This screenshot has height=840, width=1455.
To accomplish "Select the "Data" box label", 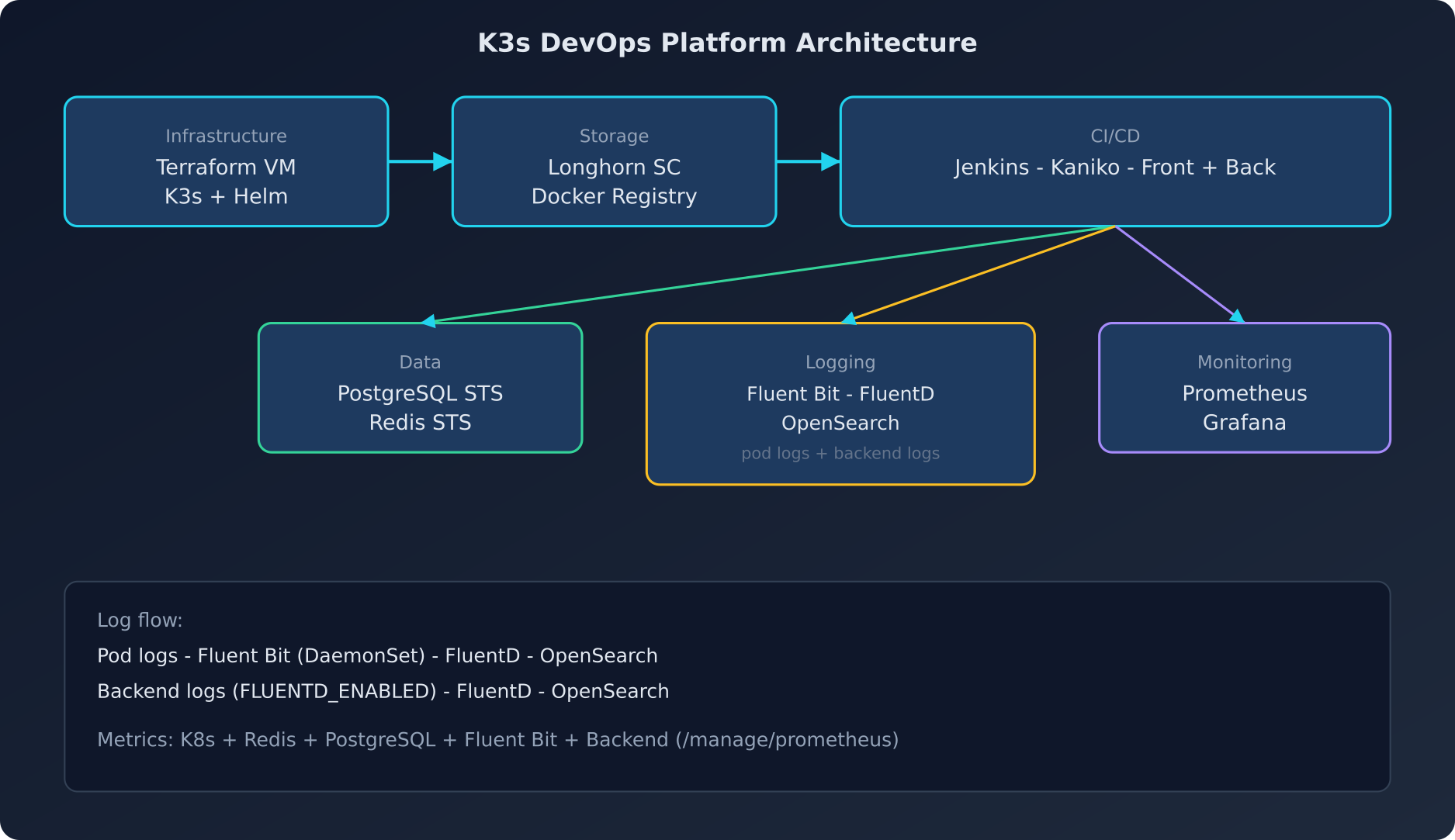I will click(x=420, y=362).
